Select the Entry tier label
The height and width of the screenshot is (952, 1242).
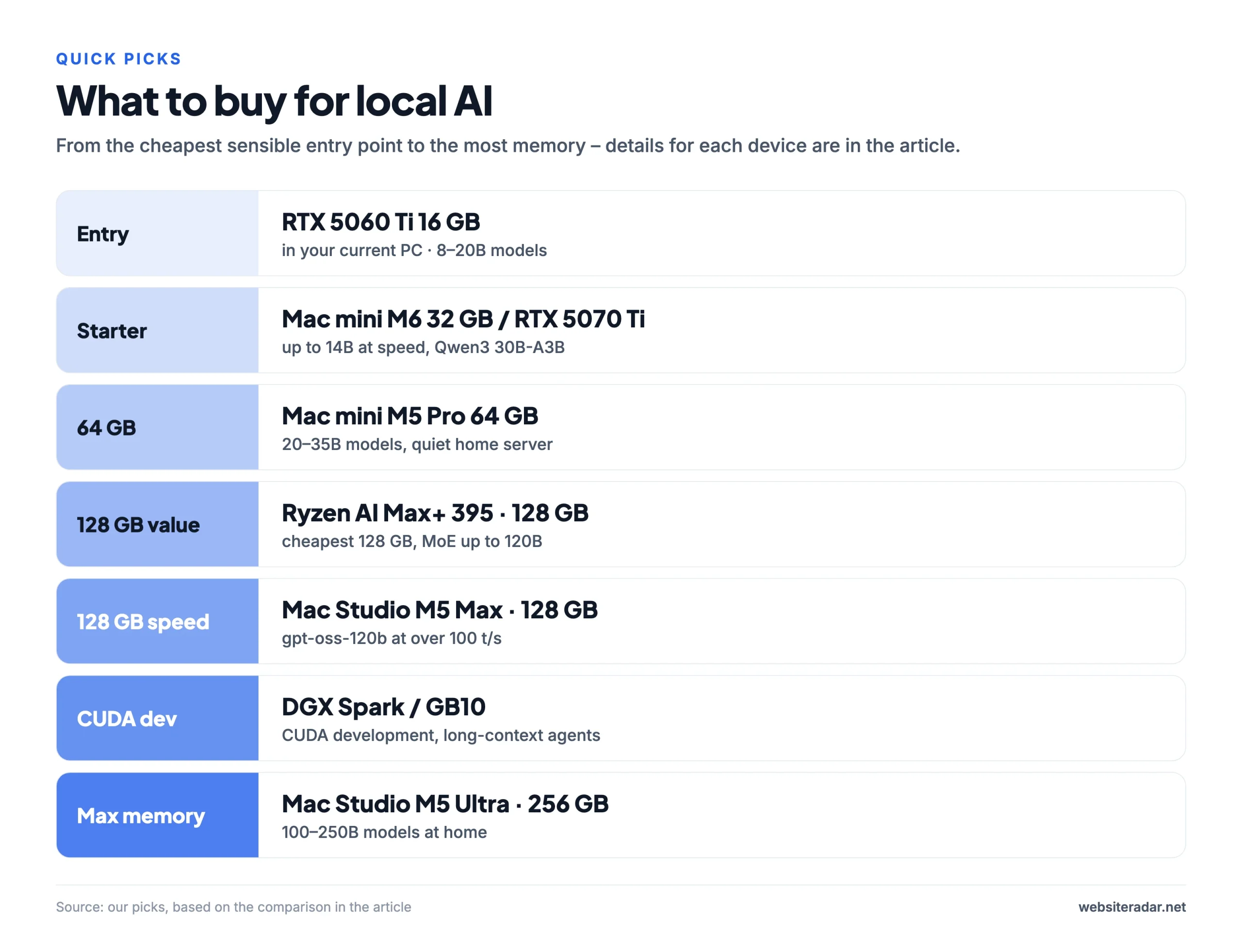102,234
